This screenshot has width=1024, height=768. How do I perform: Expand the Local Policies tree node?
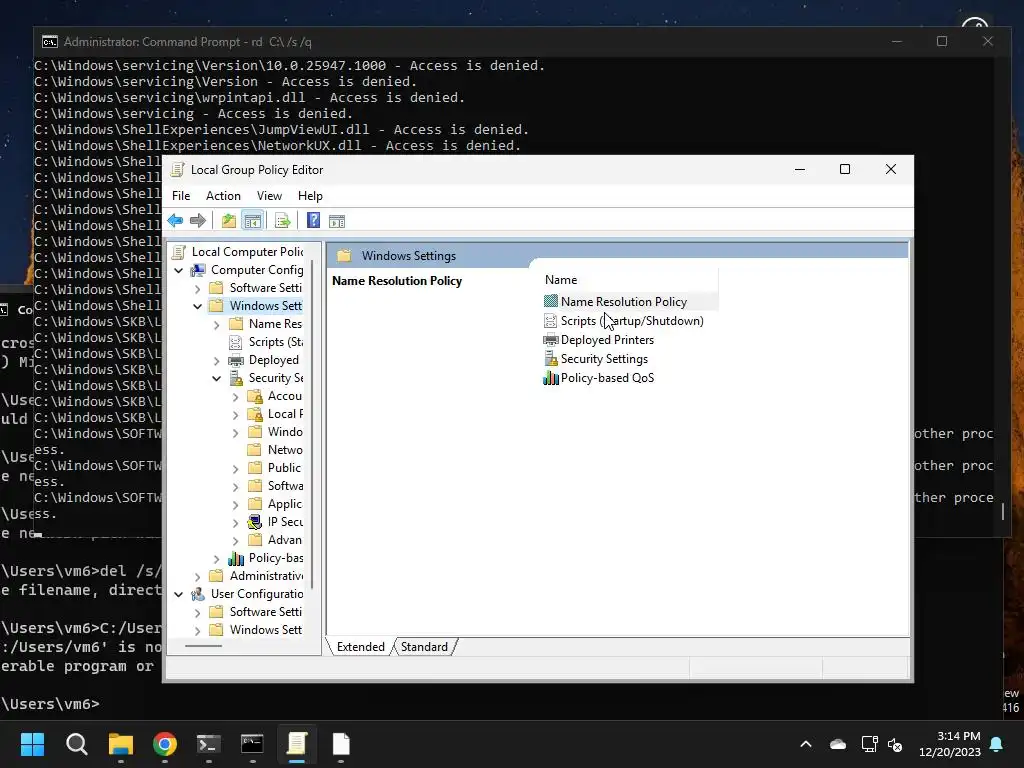click(235, 414)
